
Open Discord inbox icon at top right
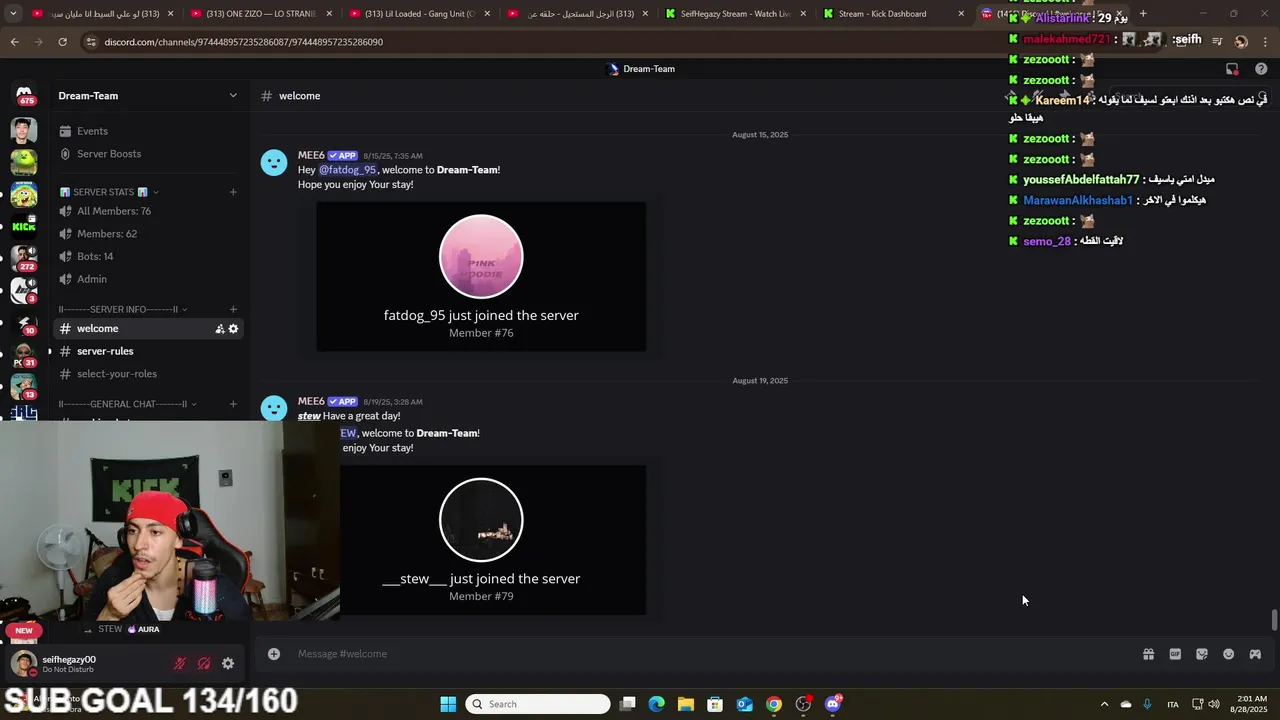click(x=1232, y=69)
